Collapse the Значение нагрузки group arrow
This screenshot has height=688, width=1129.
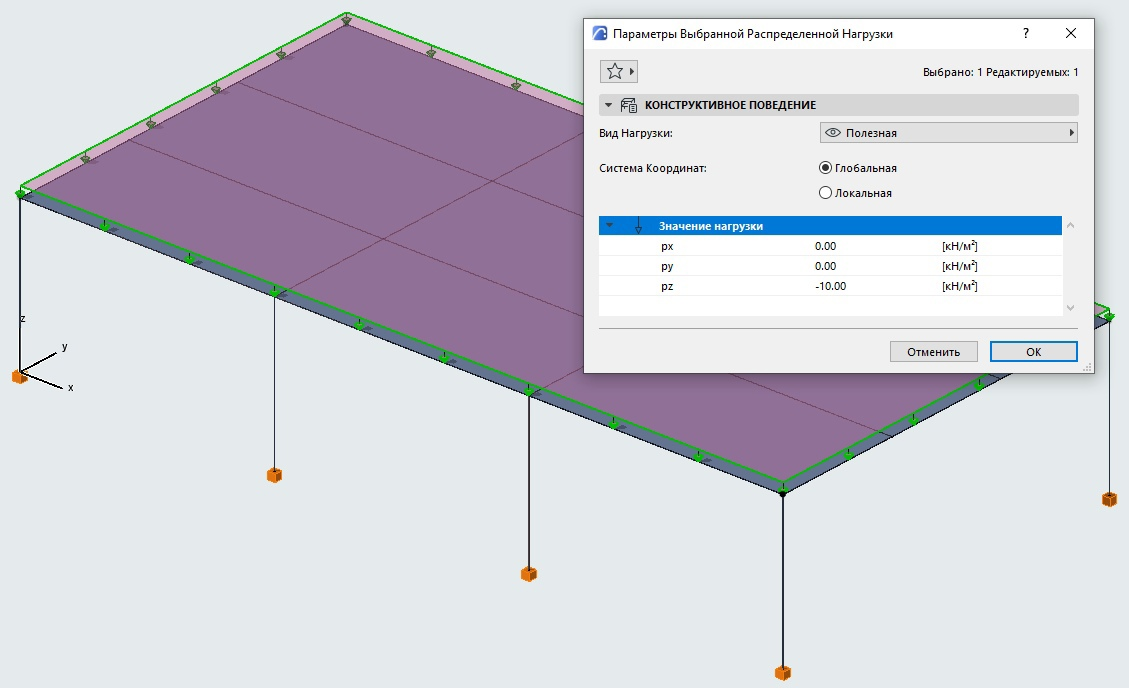pos(609,225)
